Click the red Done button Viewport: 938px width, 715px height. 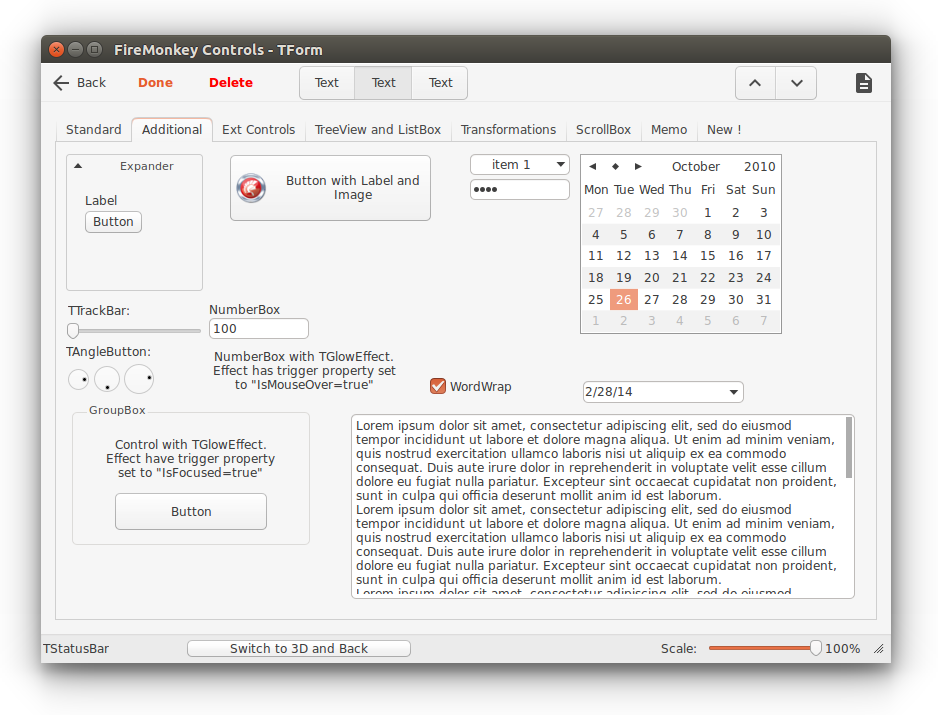[x=155, y=83]
